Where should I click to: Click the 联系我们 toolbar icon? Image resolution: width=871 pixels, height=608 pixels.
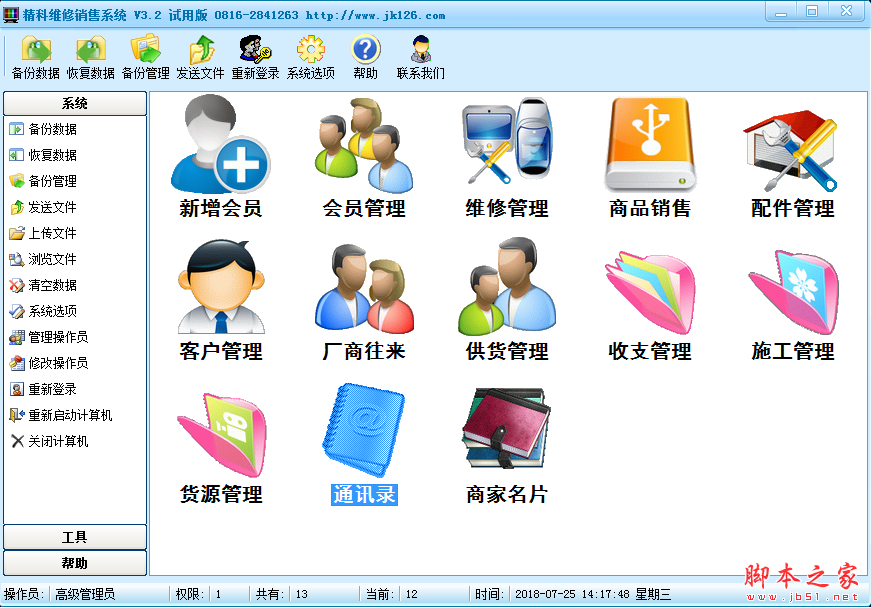pyautogui.click(x=421, y=57)
